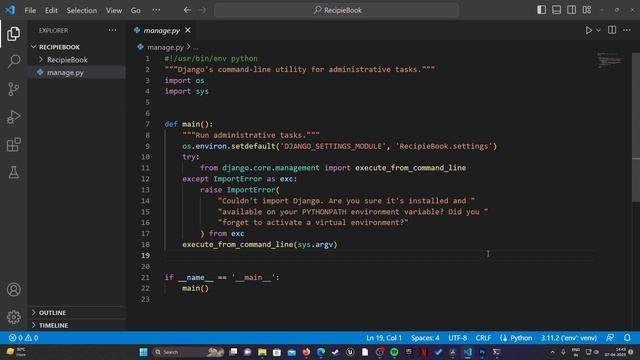The width and height of the screenshot is (640, 360).
Task: Toggle the Primary Side Bar visibility
Action: (x=541, y=10)
